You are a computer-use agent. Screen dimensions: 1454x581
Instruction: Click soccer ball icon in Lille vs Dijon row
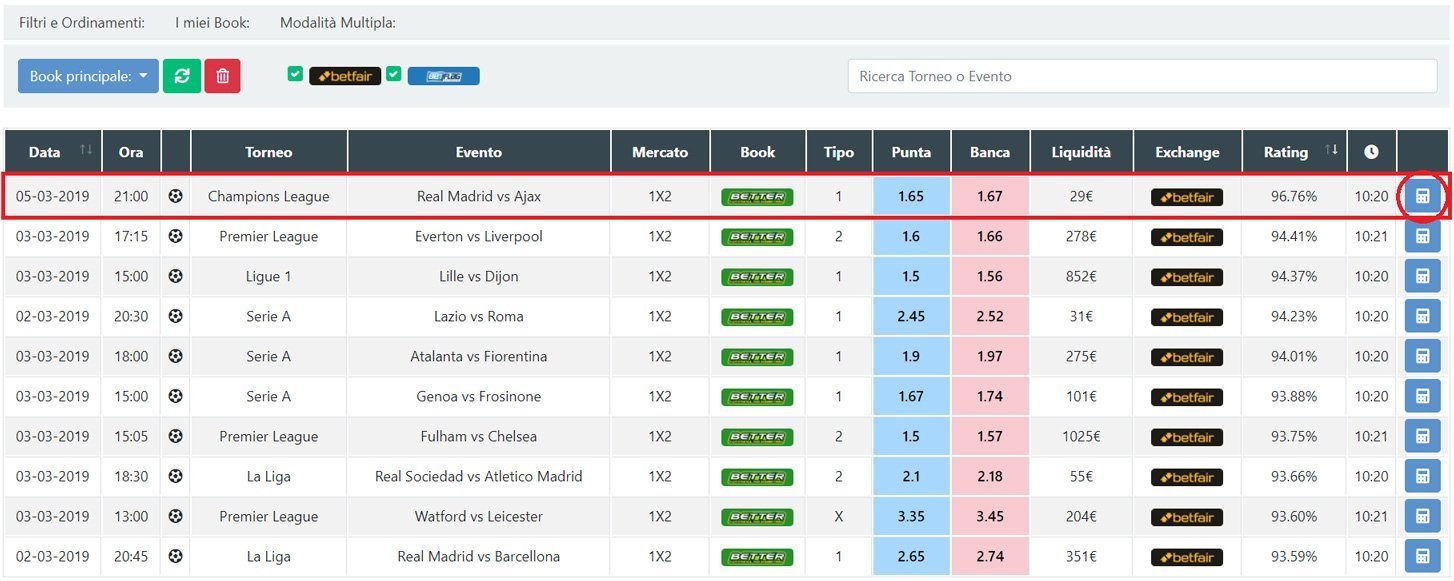176,277
